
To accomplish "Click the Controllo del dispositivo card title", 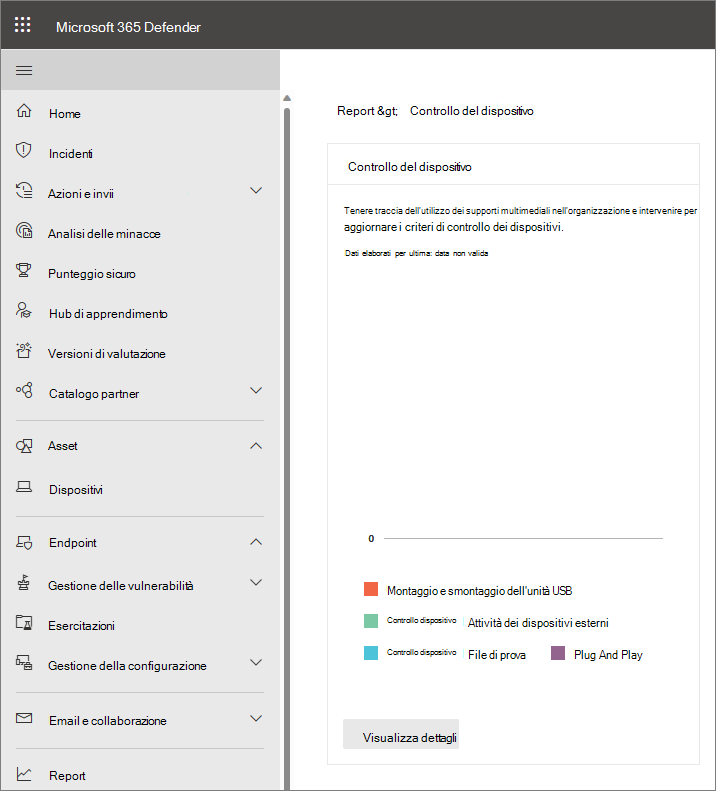I will tap(410, 167).
